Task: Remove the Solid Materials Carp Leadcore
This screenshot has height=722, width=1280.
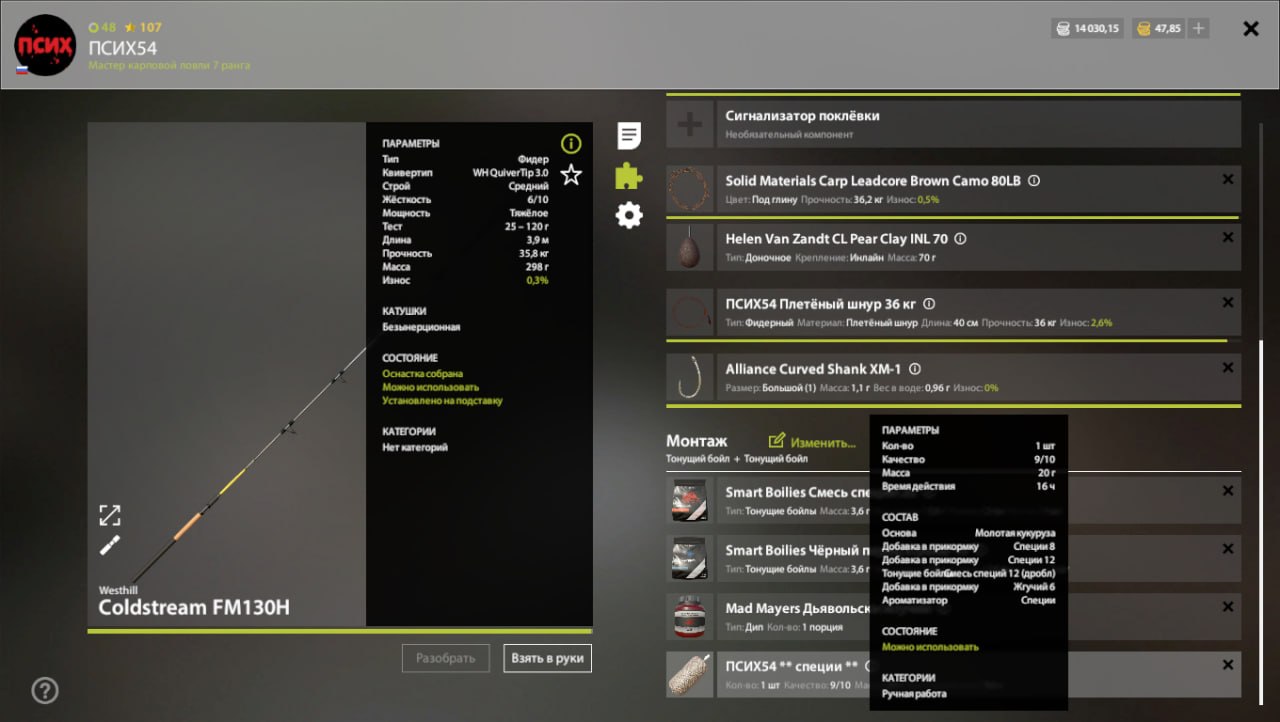Action: 1228,180
